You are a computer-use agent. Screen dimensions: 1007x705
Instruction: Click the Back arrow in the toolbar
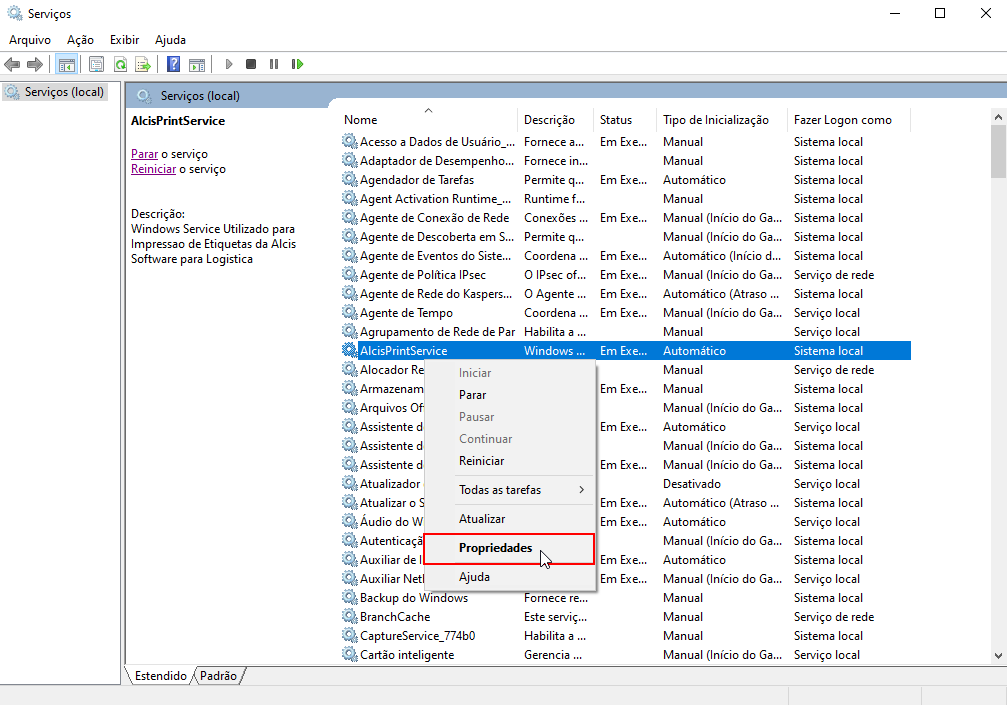pos(12,64)
